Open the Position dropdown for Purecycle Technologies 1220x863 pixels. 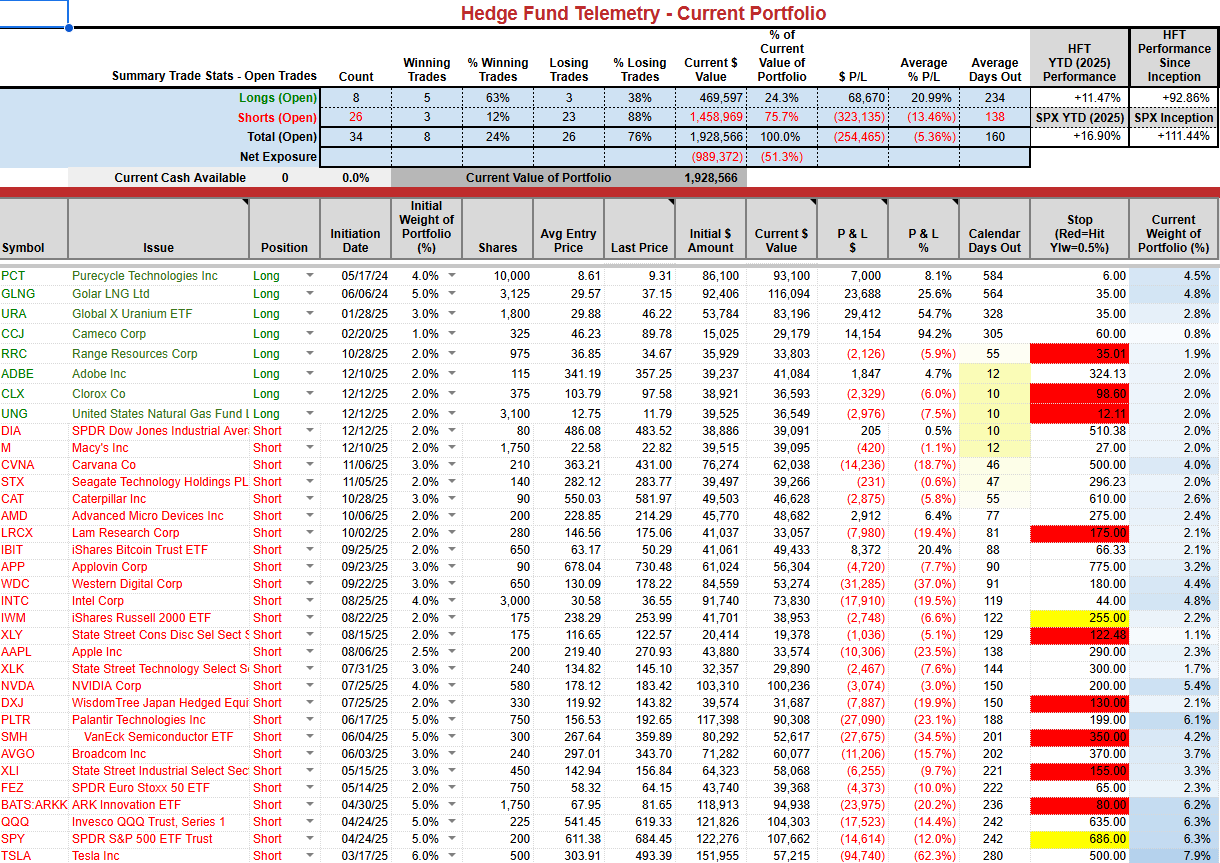tap(309, 276)
